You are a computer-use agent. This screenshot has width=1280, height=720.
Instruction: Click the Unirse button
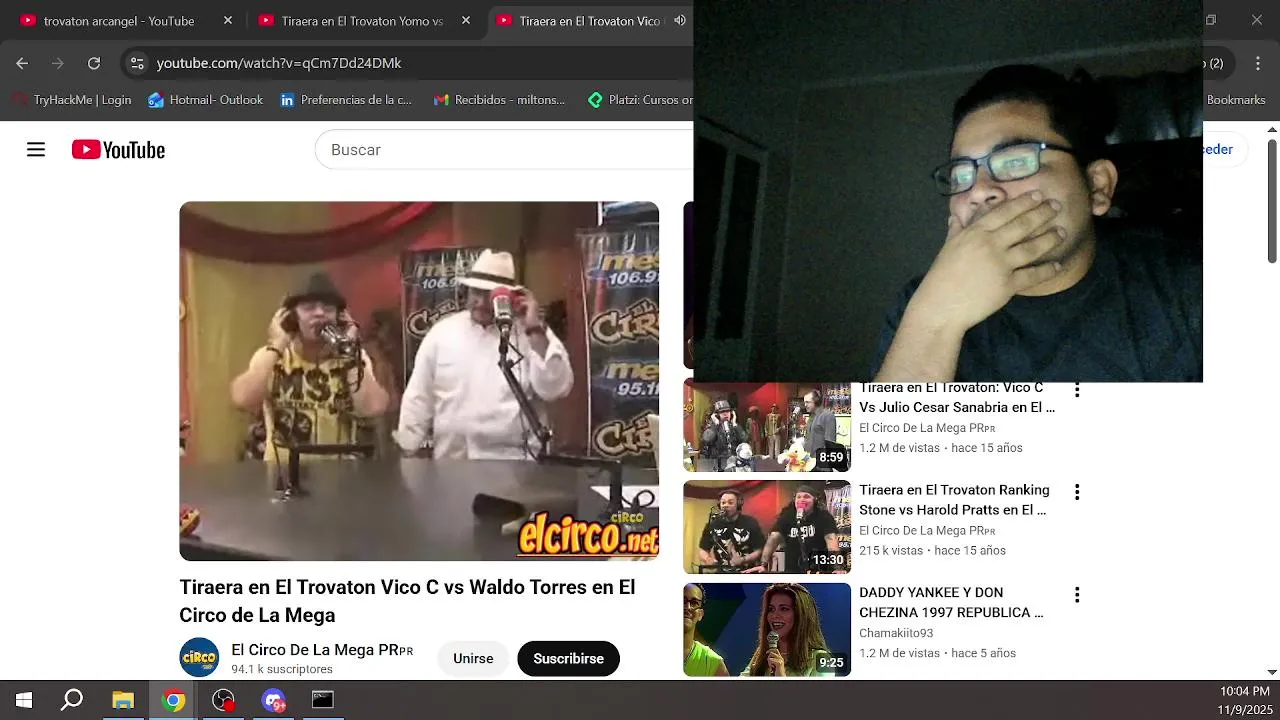[473, 659]
